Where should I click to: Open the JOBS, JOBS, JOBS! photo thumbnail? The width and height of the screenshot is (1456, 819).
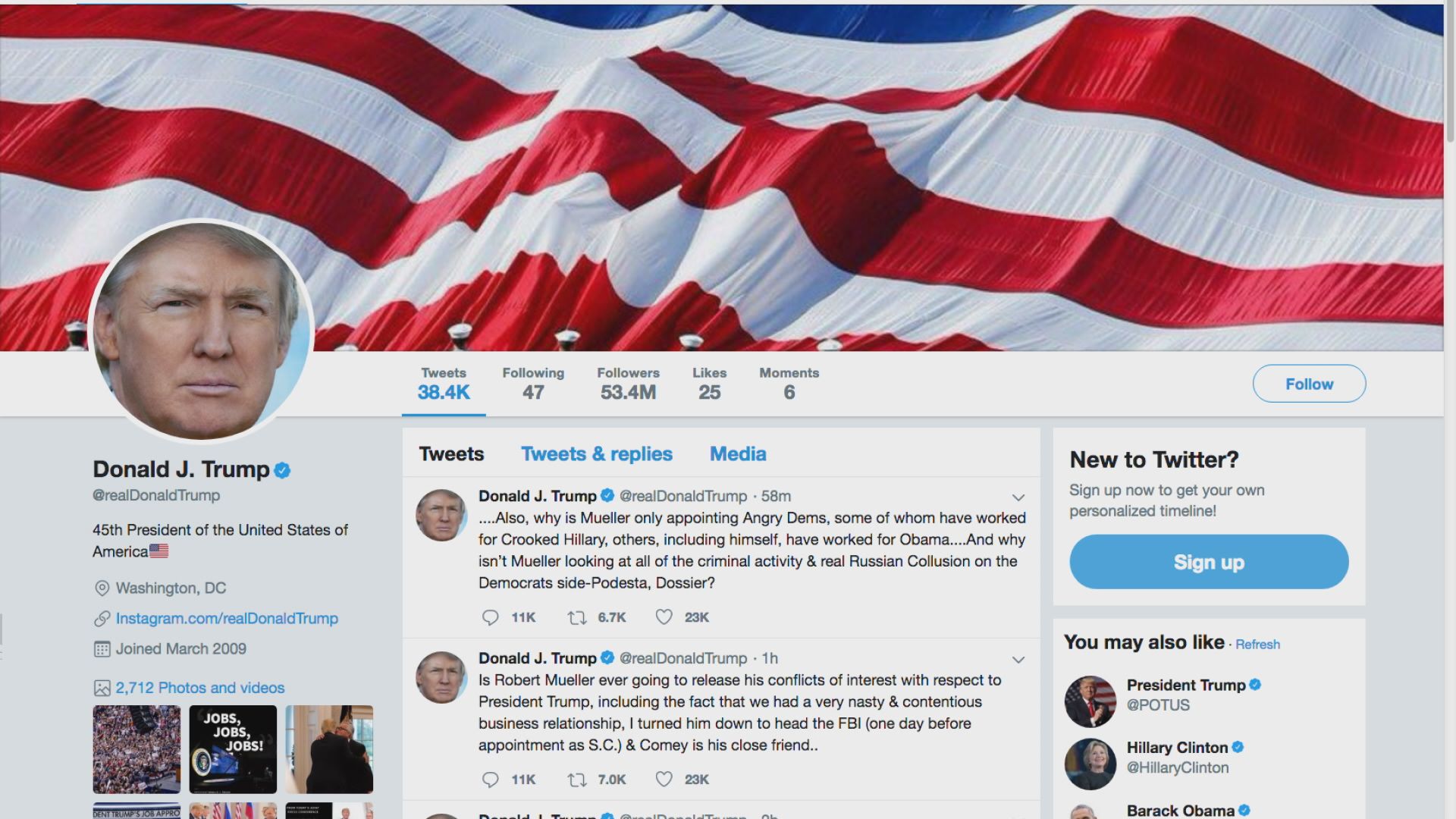[x=233, y=749]
